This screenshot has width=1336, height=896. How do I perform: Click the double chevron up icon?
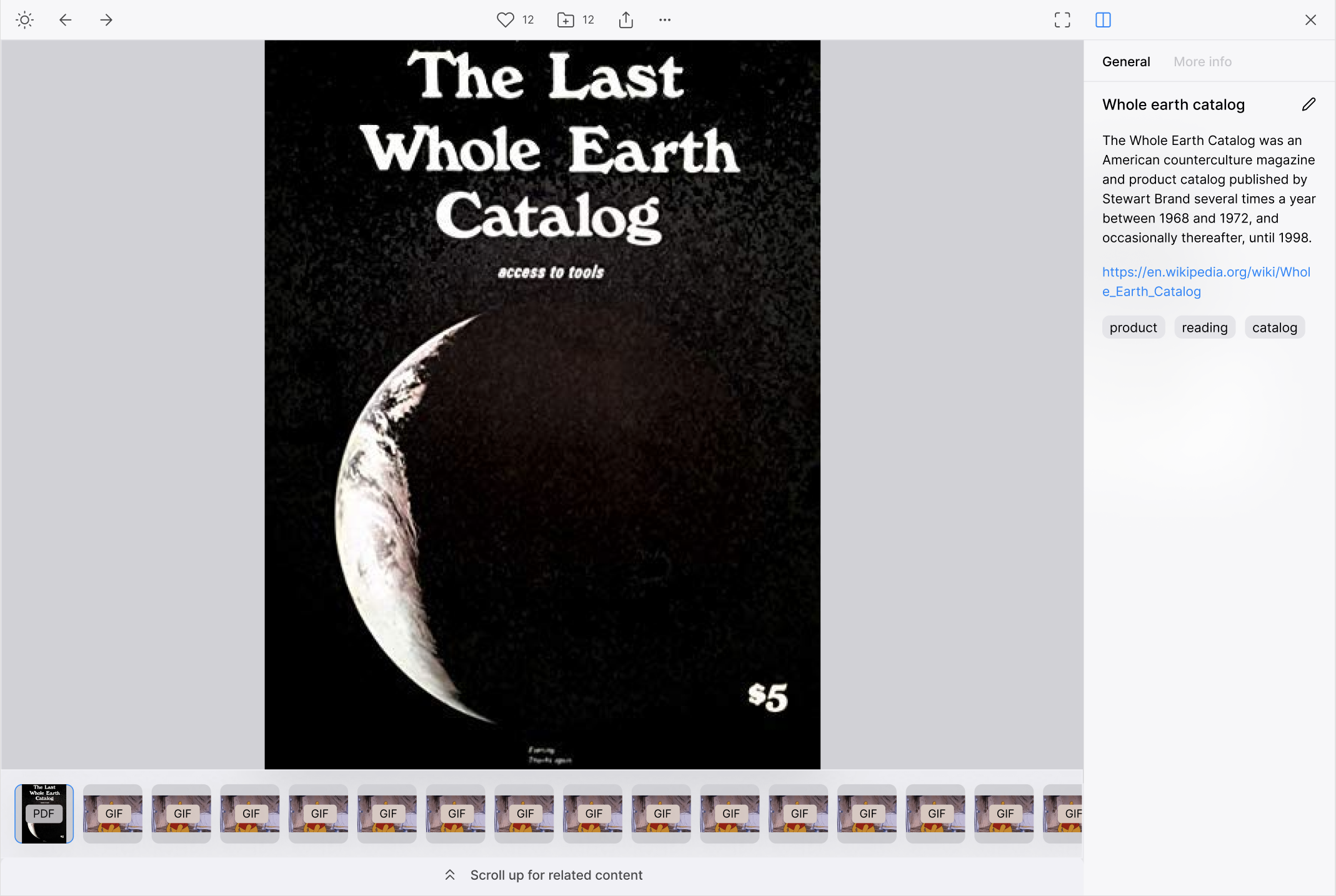click(450, 875)
